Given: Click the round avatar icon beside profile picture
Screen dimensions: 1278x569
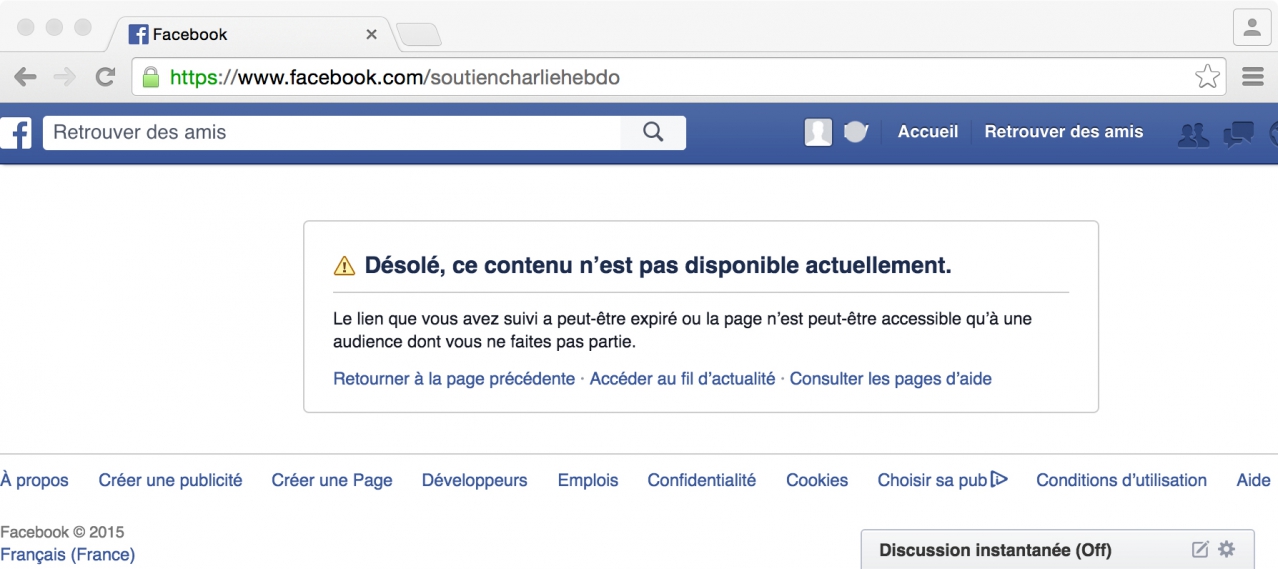Looking at the screenshot, I should click(855, 132).
